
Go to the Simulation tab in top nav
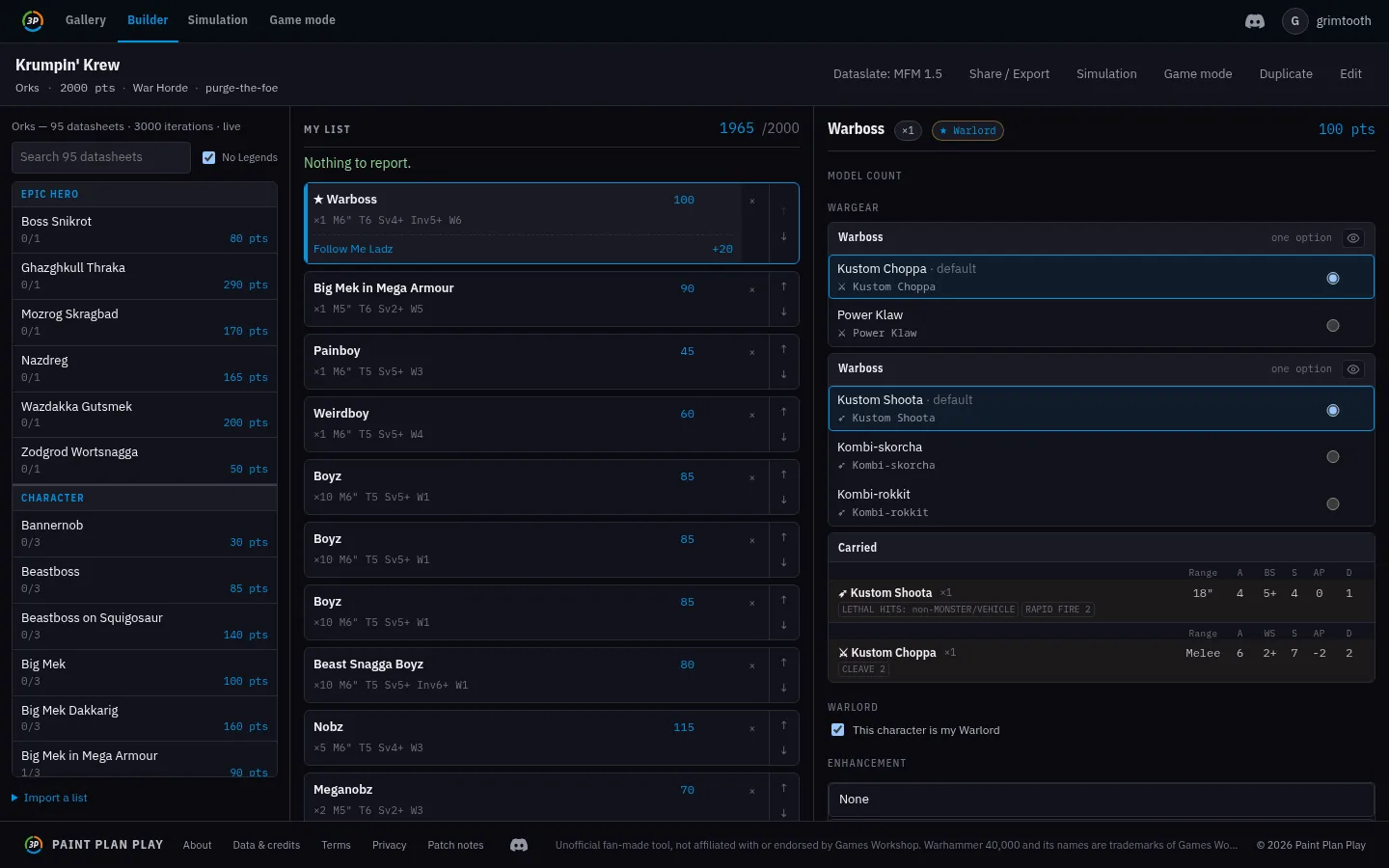218,20
